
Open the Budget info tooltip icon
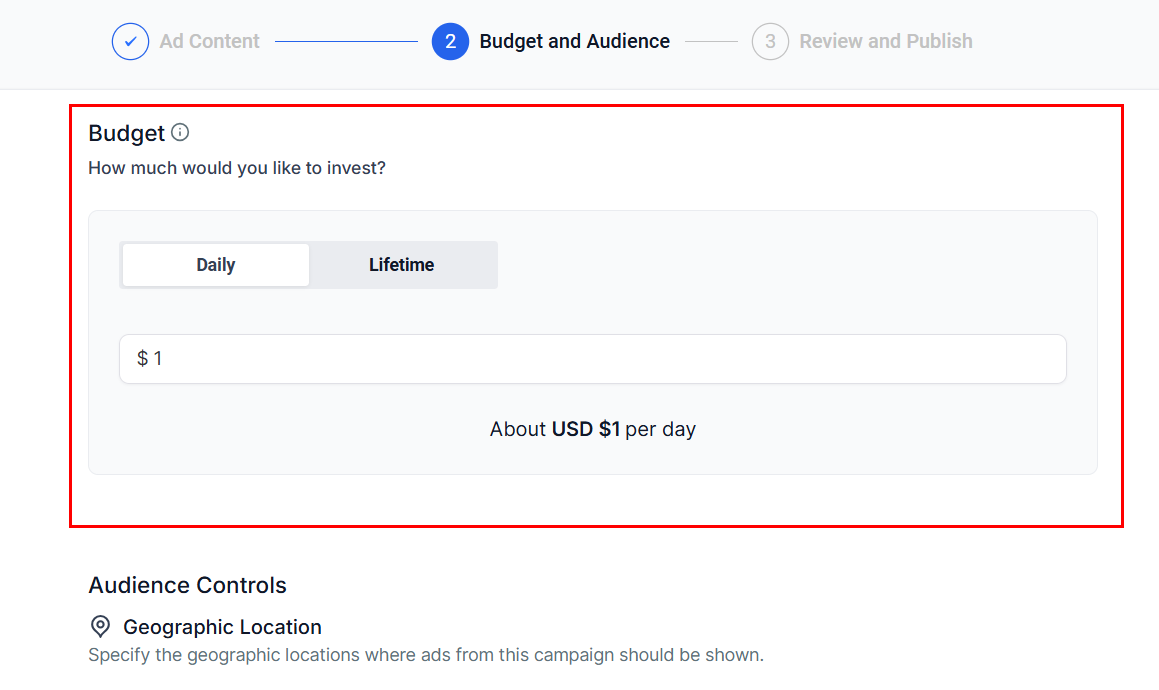click(x=180, y=132)
